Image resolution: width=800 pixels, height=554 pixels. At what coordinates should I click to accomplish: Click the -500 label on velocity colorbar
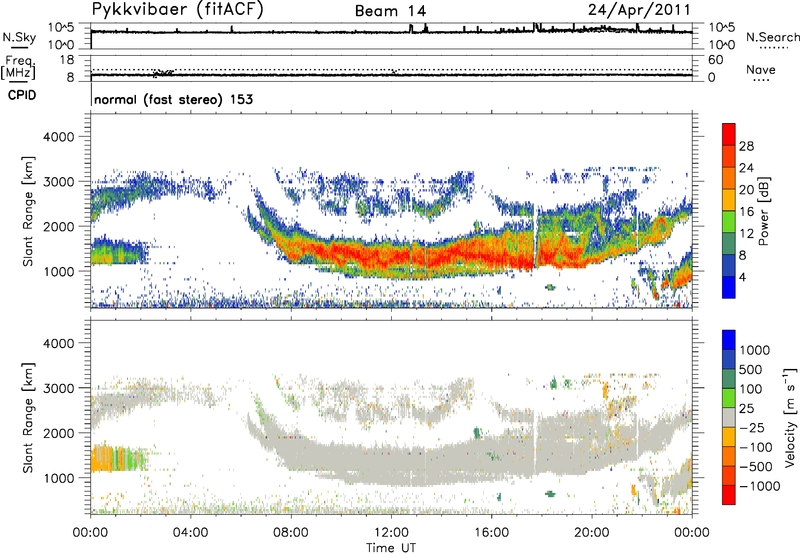[x=755, y=467]
